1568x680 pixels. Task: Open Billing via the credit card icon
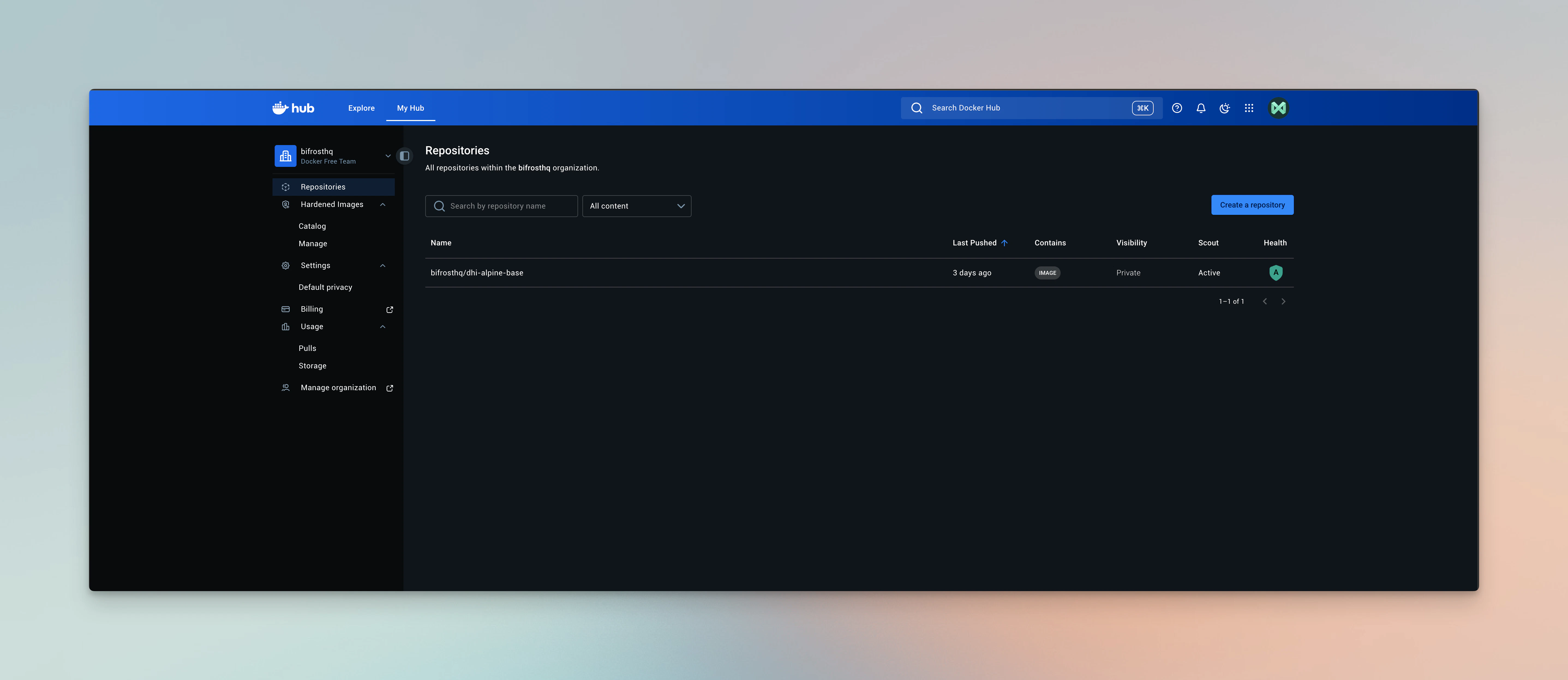(x=286, y=309)
